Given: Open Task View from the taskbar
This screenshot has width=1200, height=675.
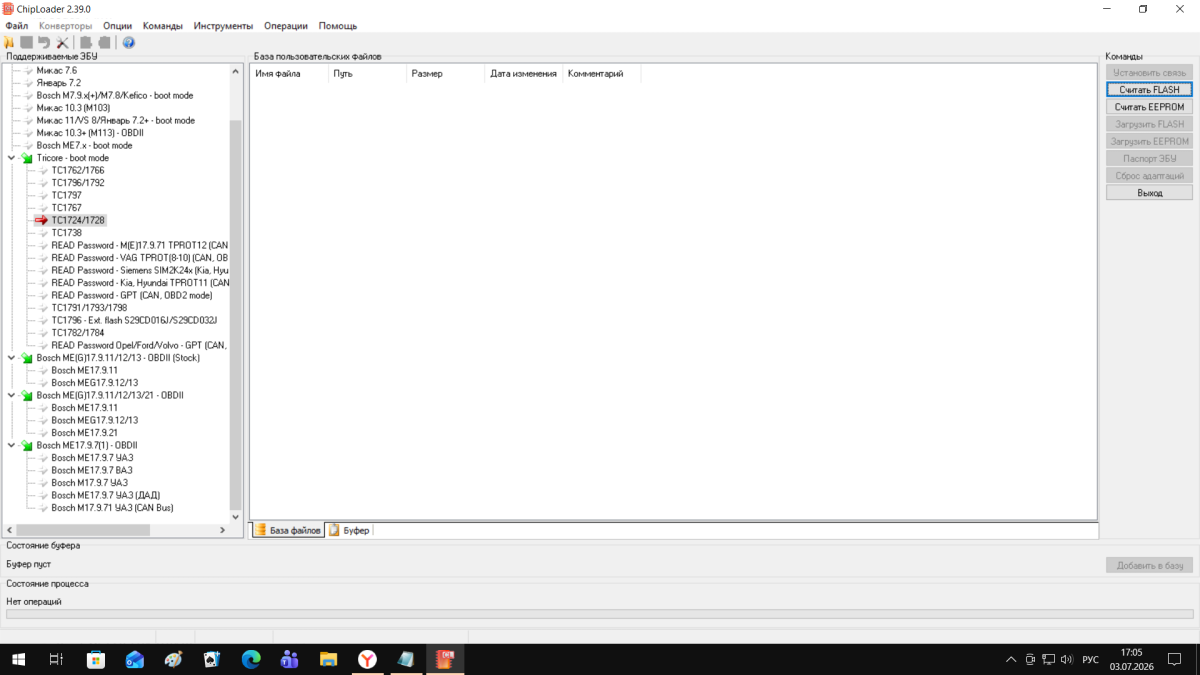Looking at the screenshot, I should (x=56, y=660).
